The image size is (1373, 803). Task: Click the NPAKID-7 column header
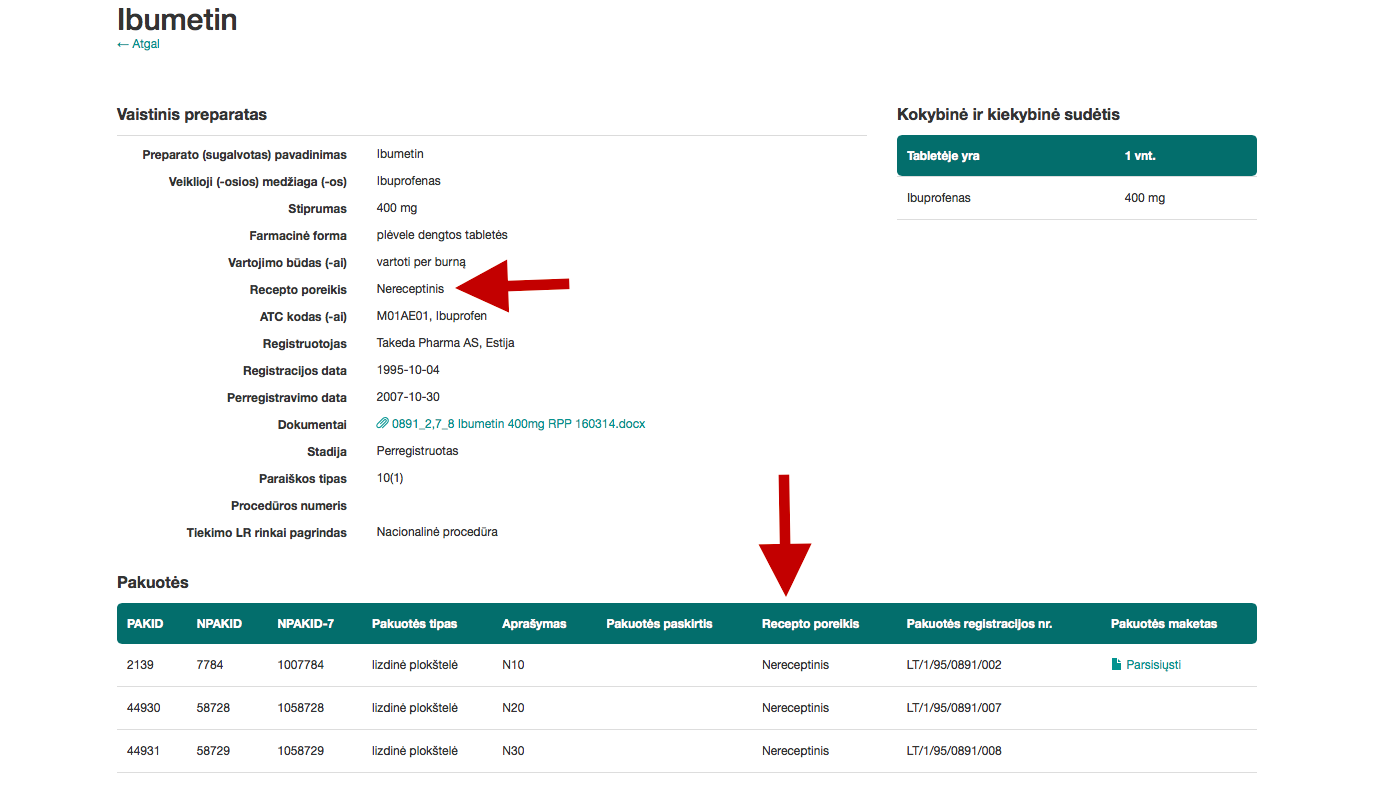pos(306,624)
